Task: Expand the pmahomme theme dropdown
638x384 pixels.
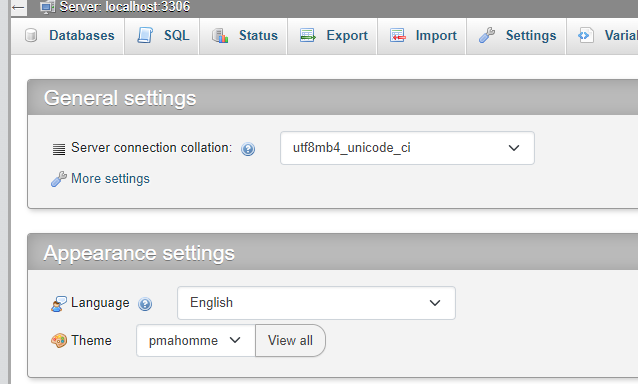Action: click(196, 340)
